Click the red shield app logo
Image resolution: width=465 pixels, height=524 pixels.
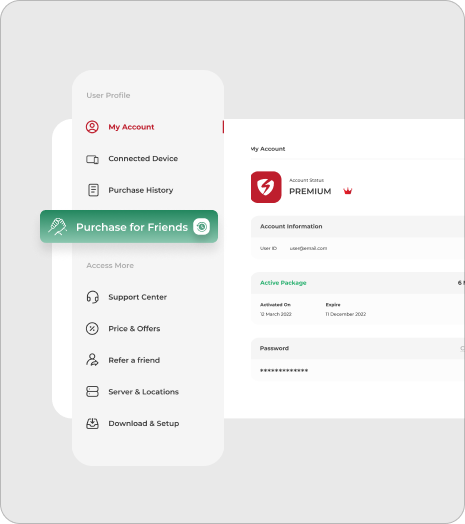(x=266, y=187)
